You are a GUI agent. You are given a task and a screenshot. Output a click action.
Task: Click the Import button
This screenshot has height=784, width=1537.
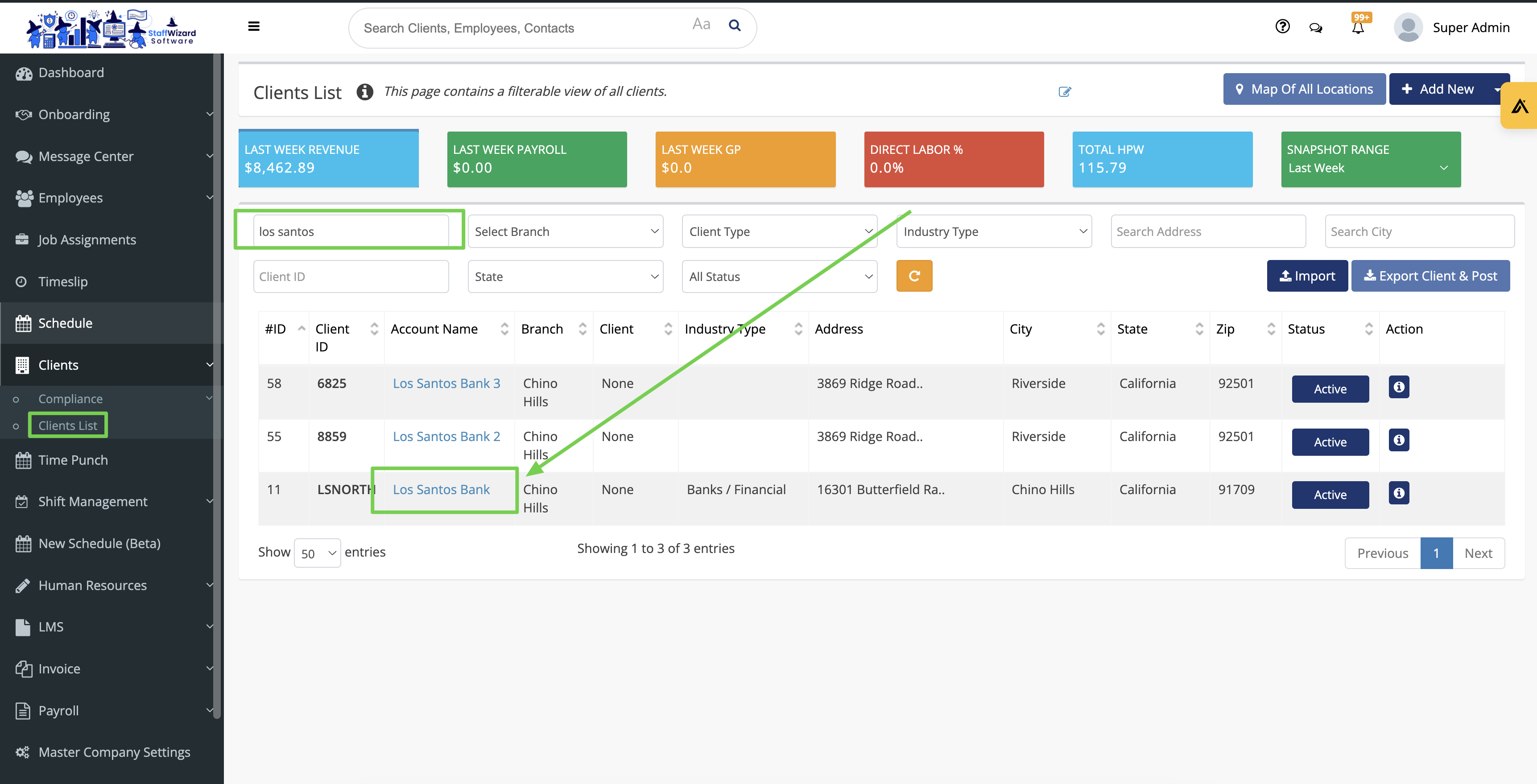tap(1307, 276)
